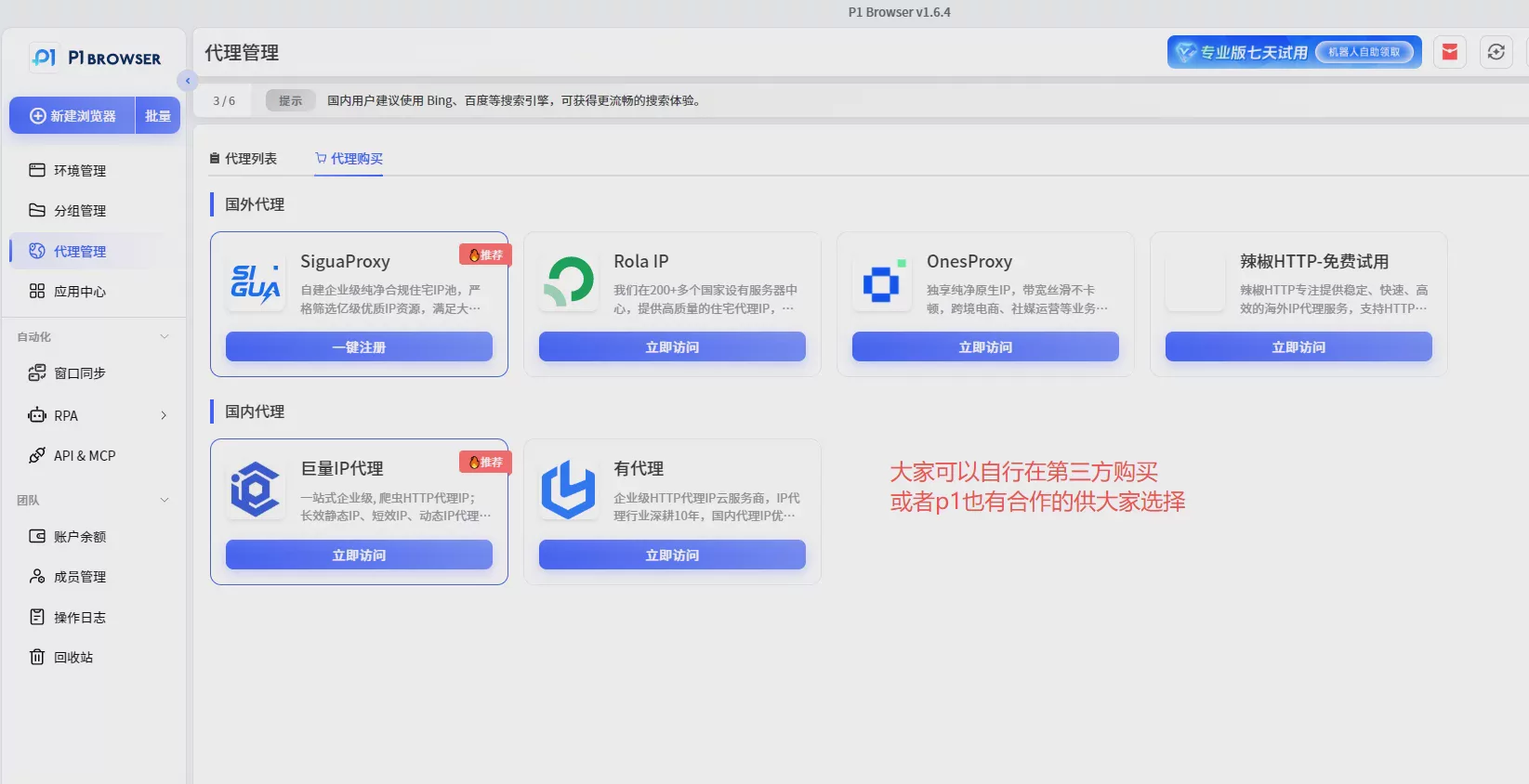The width and height of the screenshot is (1529, 784).
Task: Click the 巨量IP代理 推荐 badge
Action: (x=485, y=462)
